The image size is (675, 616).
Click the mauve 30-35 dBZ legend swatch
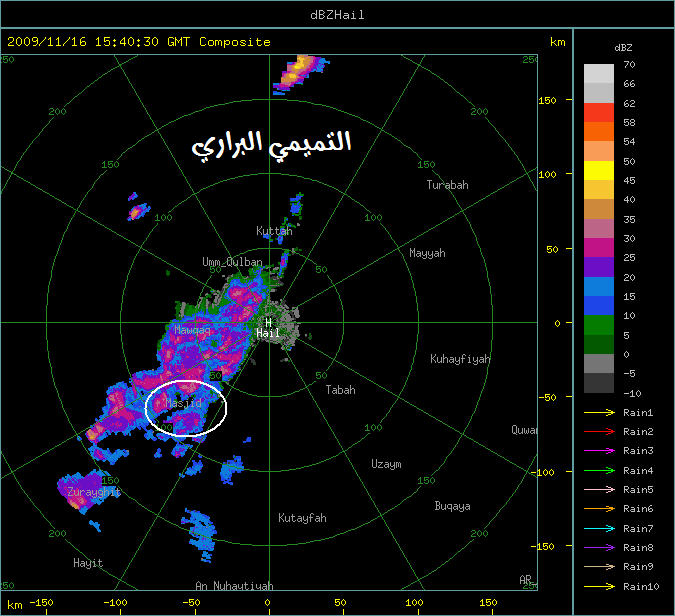(599, 229)
